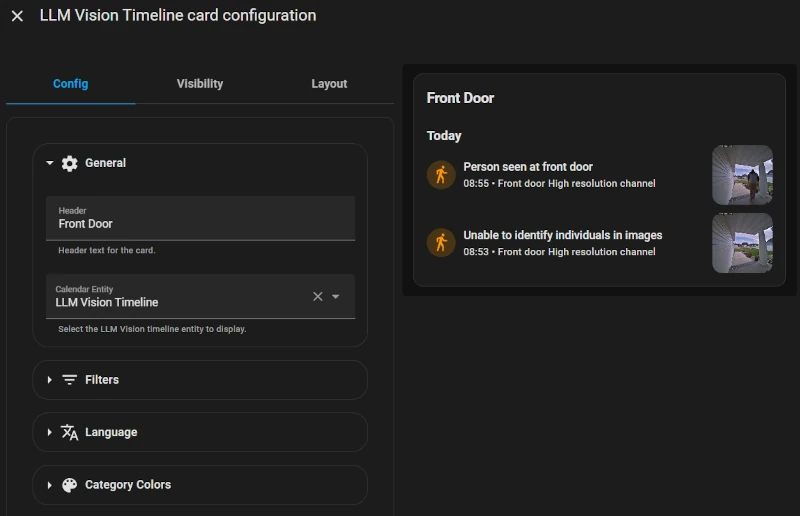The image size is (800, 516).
Task: Click person icon for 08:55 event
Action: point(441,175)
